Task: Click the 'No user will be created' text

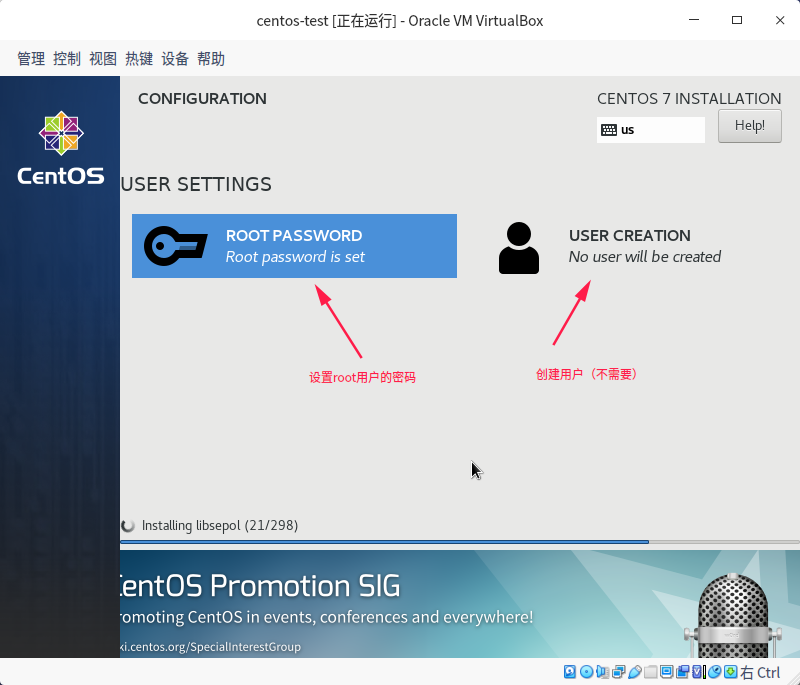Action: [645, 257]
